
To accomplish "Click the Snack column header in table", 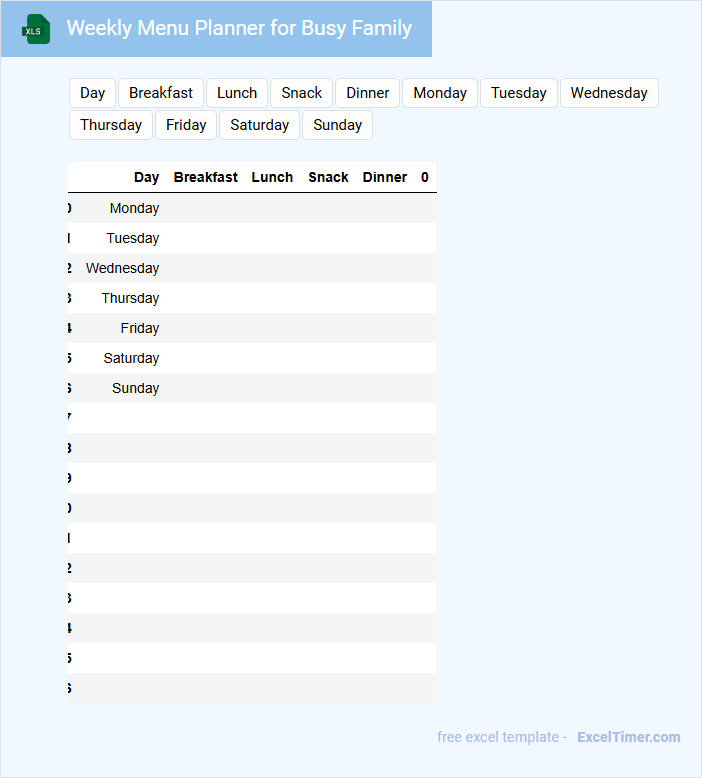I will (x=328, y=177).
